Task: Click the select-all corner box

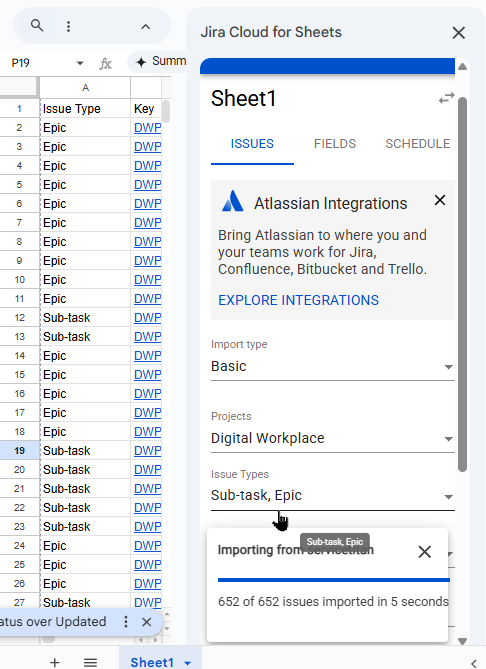Action: tap(19, 87)
